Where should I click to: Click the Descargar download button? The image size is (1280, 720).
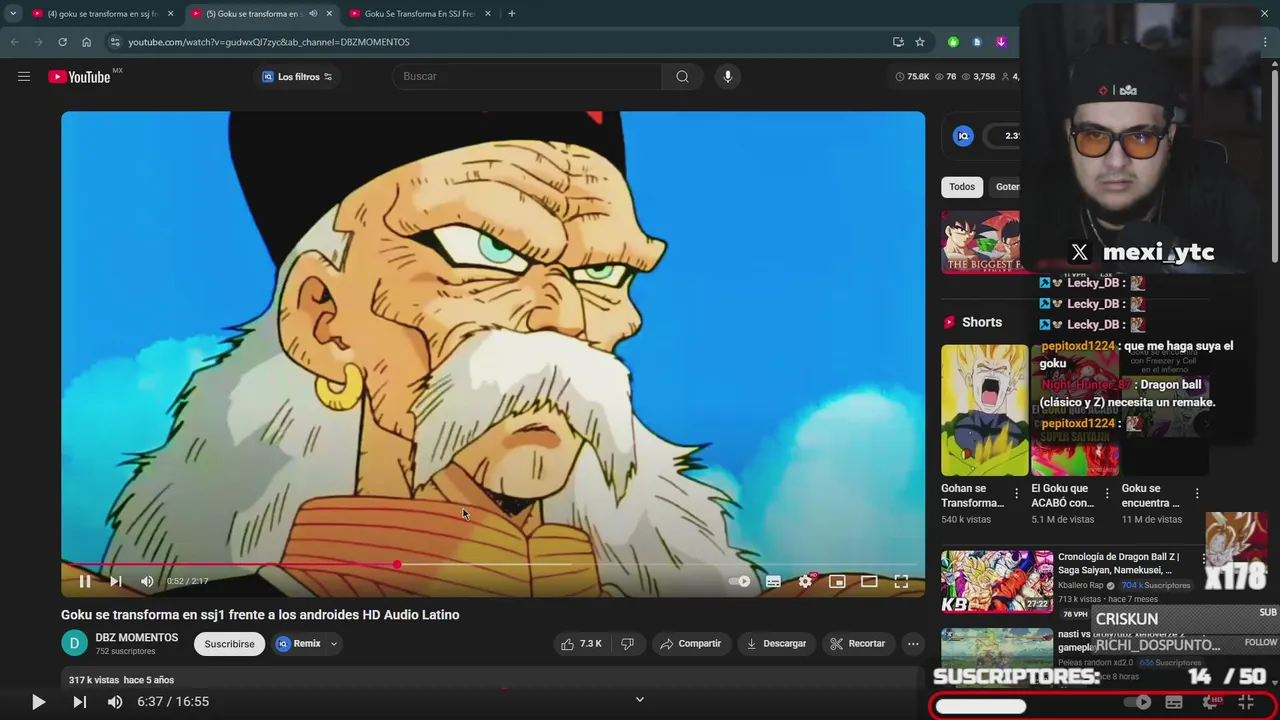pyautogui.click(x=776, y=644)
